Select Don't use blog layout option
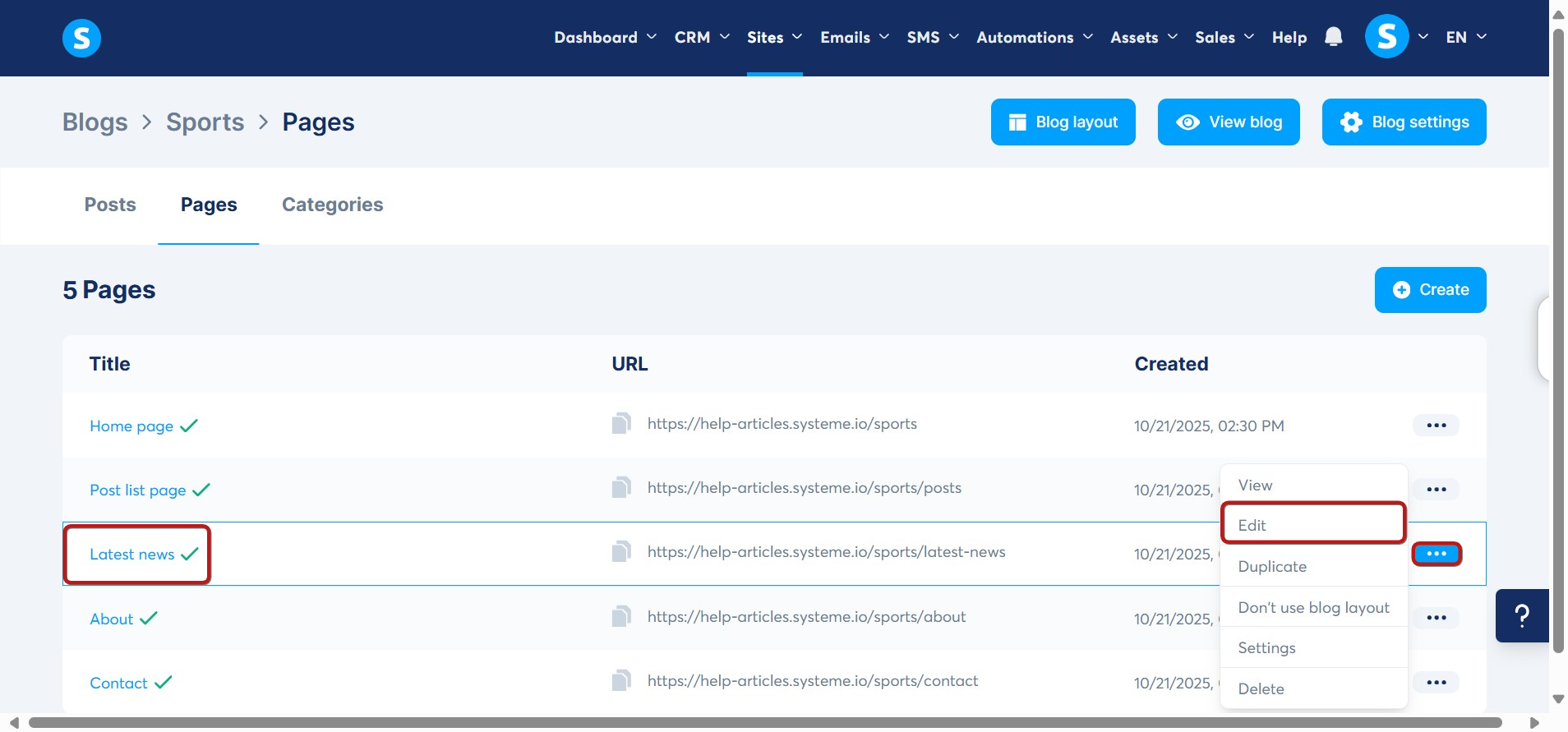This screenshot has height=732, width=1568. [1313, 607]
